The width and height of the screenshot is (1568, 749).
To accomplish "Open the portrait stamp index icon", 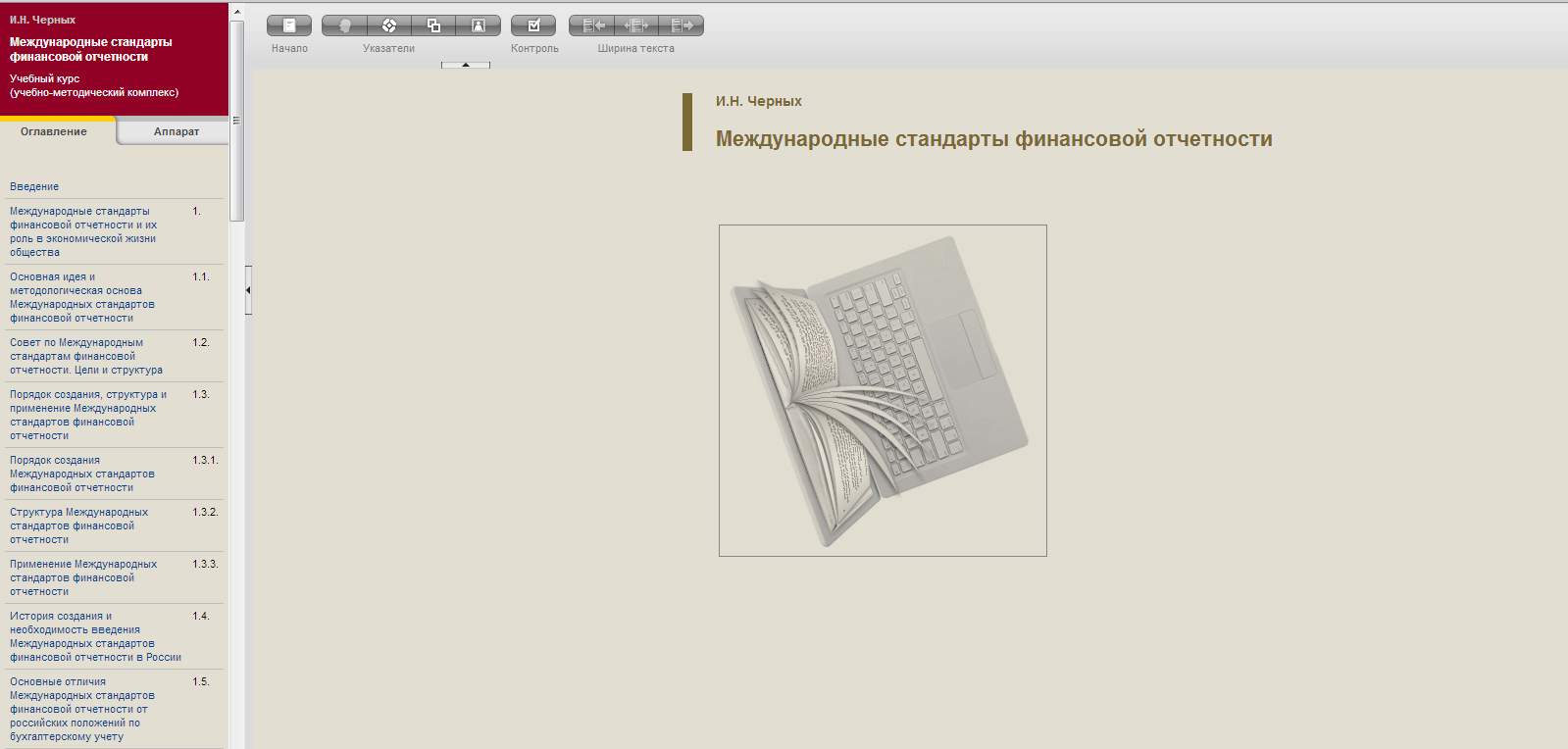I will pyautogui.click(x=479, y=25).
